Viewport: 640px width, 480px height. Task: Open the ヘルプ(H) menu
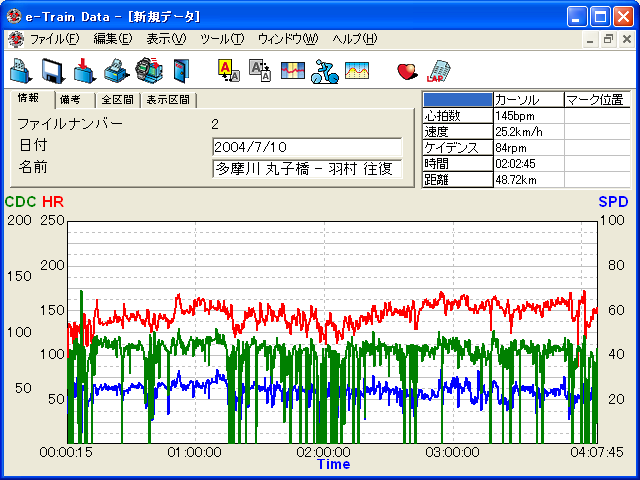(354, 39)
